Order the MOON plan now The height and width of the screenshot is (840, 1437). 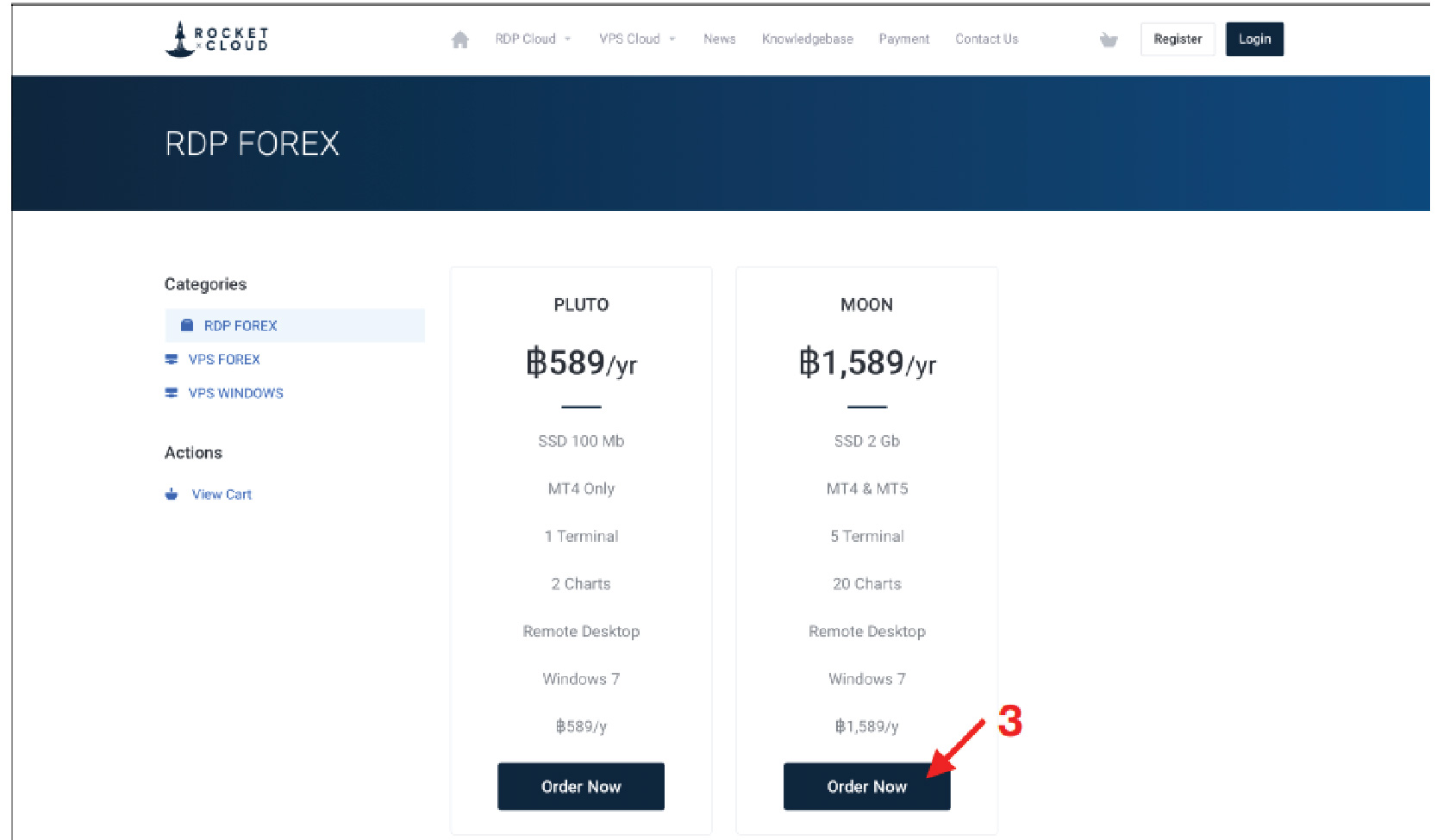(x=866, y=787)
